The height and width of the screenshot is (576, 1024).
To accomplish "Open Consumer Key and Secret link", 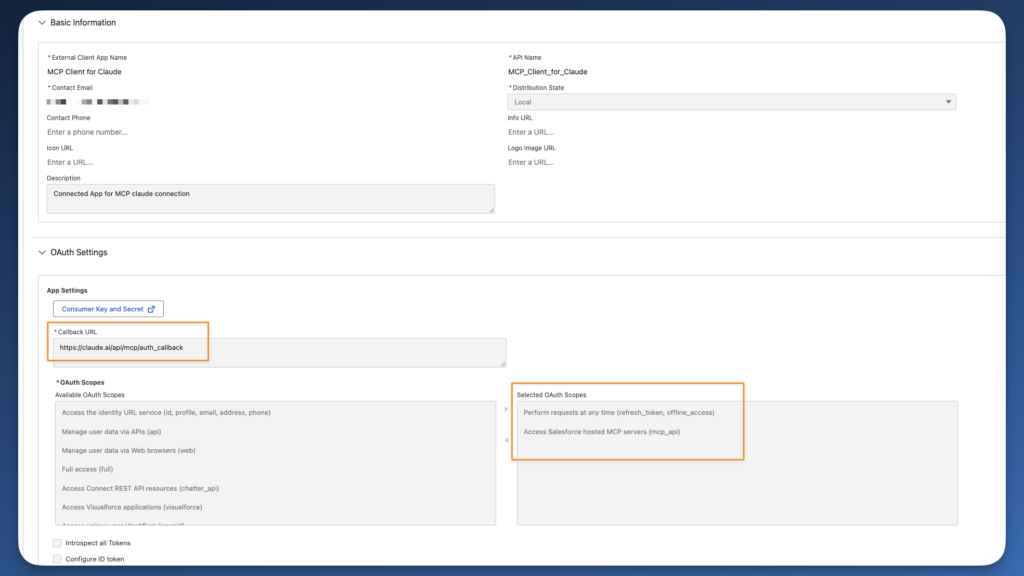I will pos(108,309).
